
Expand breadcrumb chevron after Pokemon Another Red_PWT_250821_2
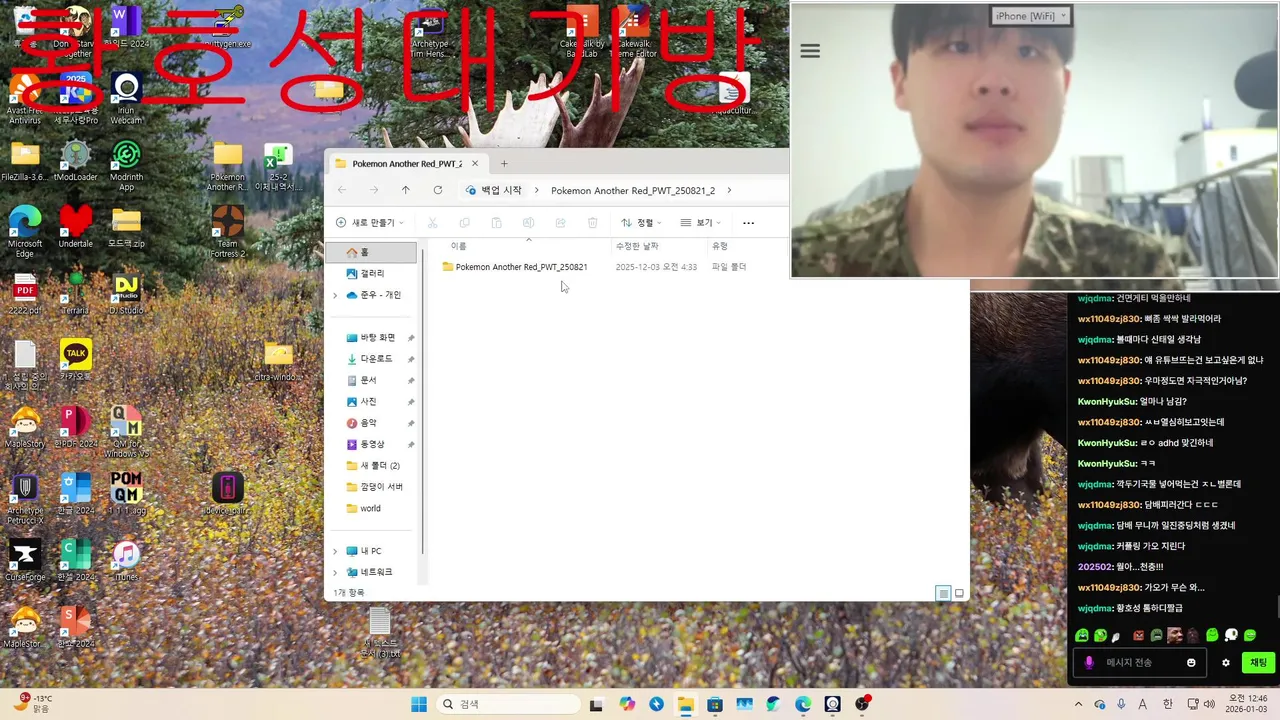point(729,190)
